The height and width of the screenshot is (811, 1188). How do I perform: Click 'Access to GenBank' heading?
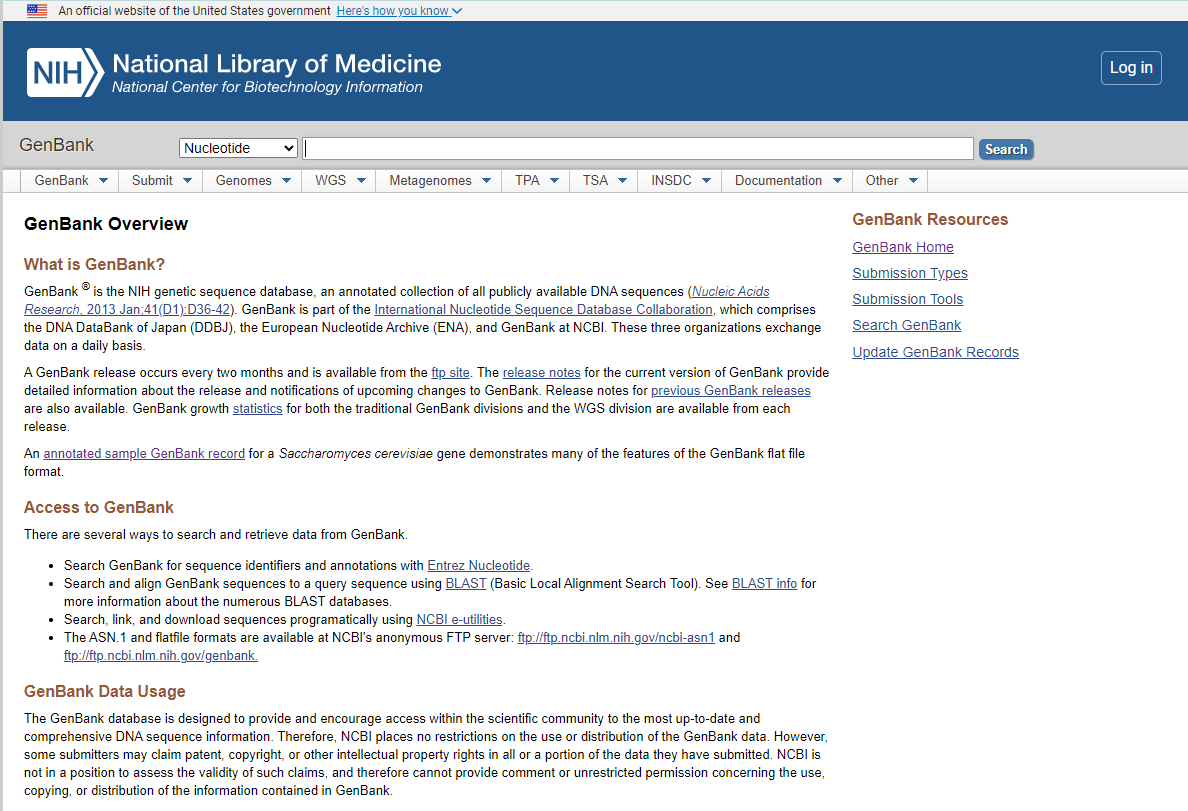[x=98, y=507]
